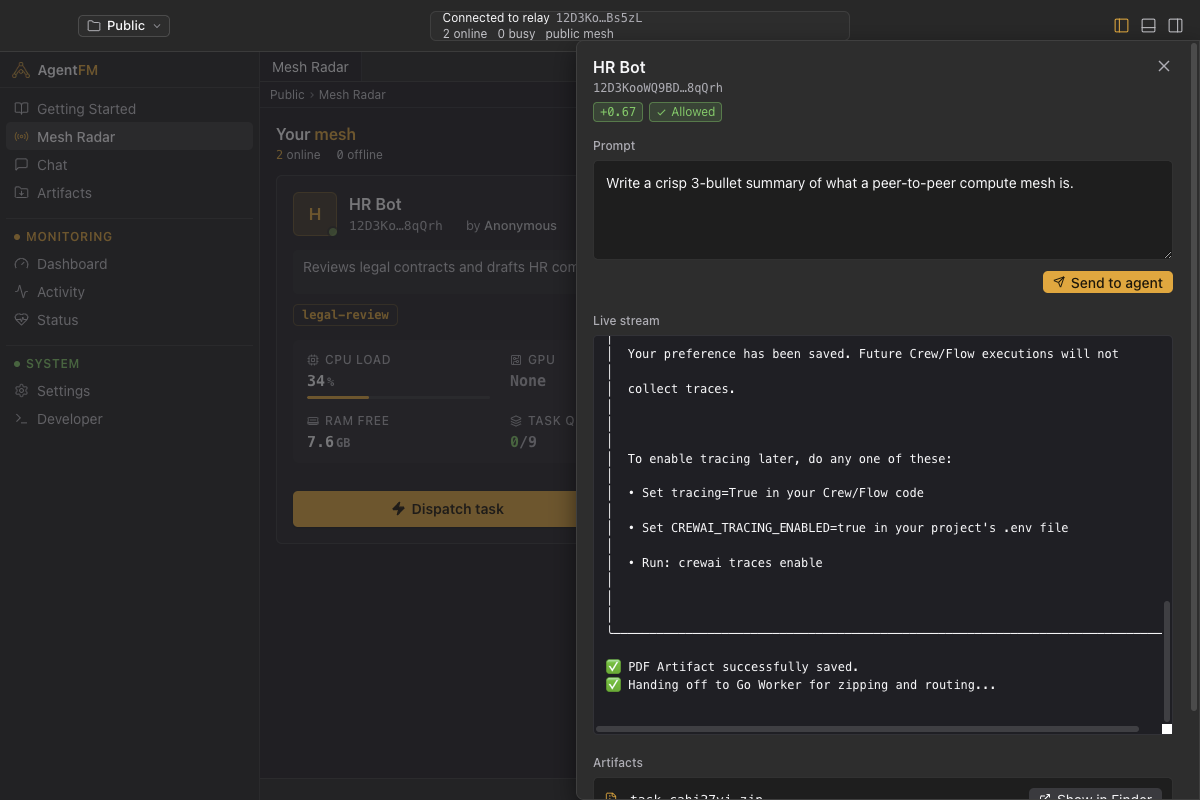This screenshot has width=1200, height=800.
Task: Toggle the bottom panel layout
Action: [x=1148, y=25]
